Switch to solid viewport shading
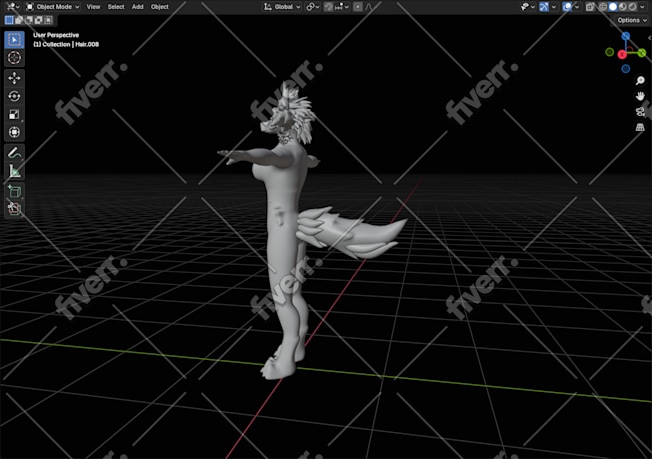 [x=613, y=7]
